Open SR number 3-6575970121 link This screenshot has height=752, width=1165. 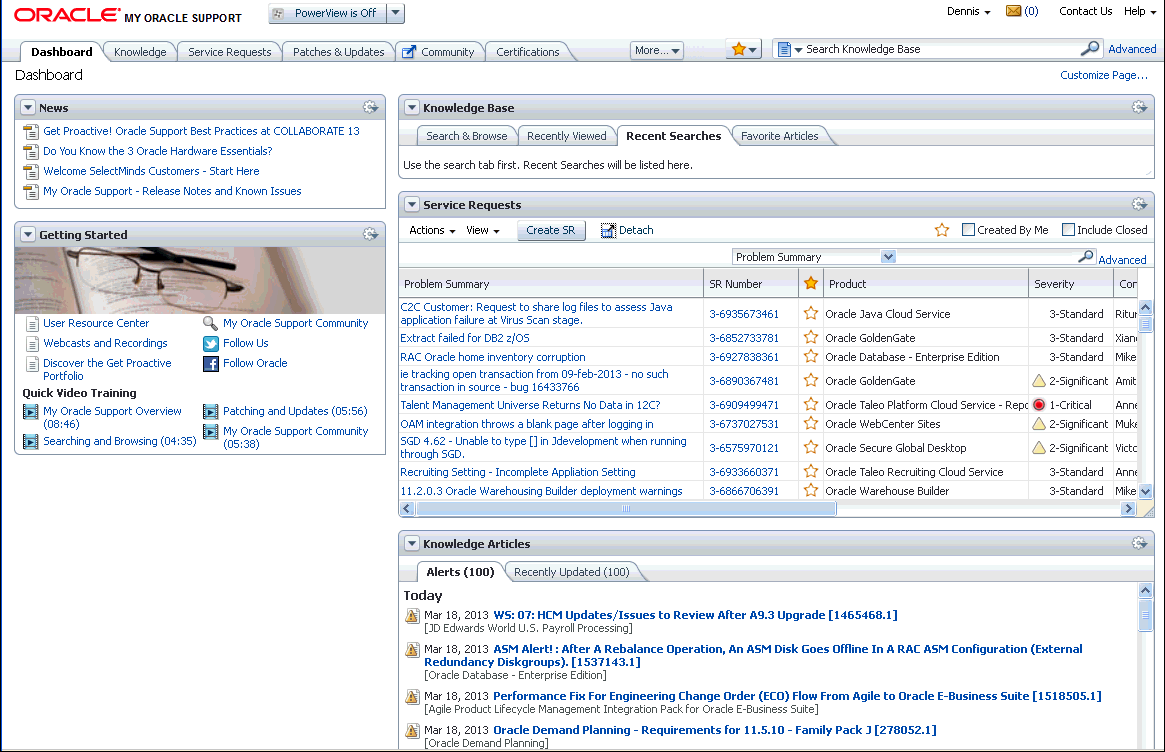click(x=744, y=448)
